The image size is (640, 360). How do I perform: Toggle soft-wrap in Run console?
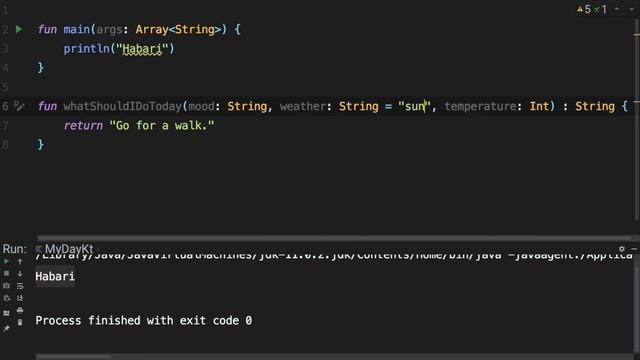coord(20,286)
